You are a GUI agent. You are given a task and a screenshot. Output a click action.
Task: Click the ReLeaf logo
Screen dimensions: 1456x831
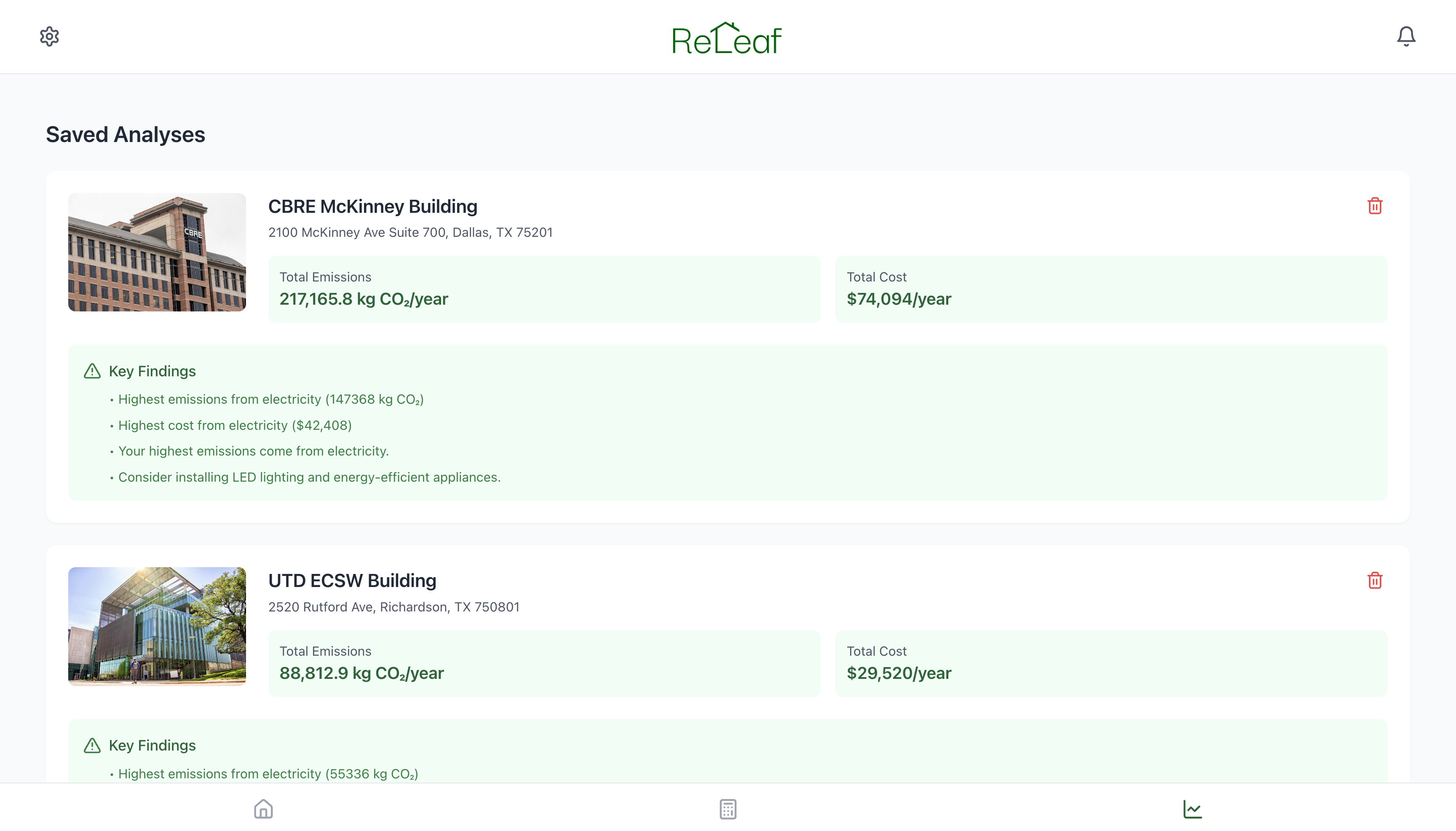click(727, 38)
